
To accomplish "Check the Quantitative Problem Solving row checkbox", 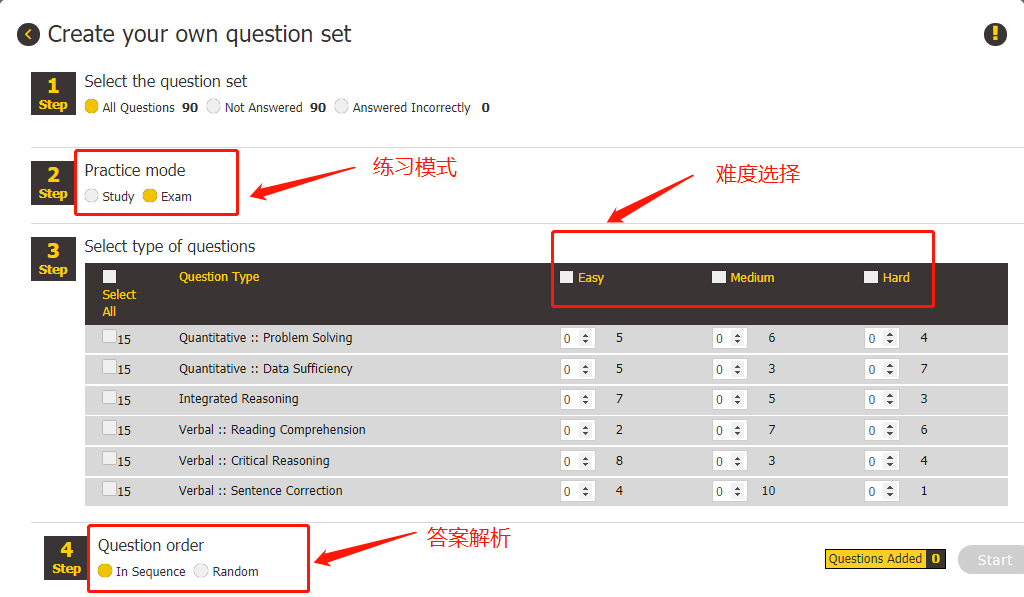I will (x=109, y=338).
